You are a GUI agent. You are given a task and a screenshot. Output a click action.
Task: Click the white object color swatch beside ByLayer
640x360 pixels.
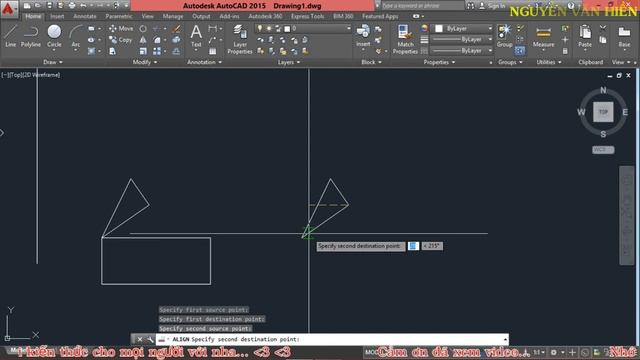439,29
